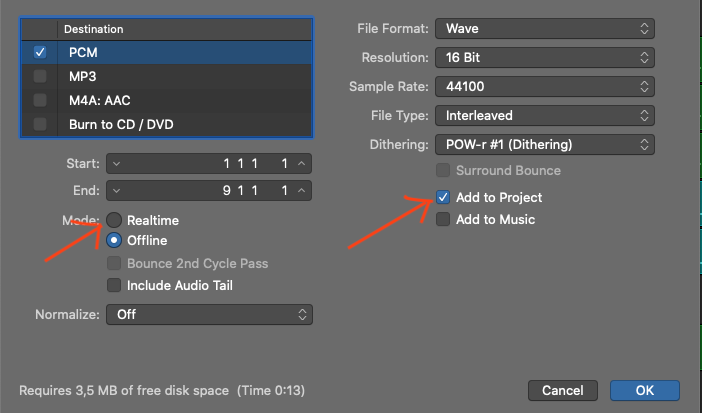Open the Resolution 16 Bit dropdown
The image size is (702, 413).
[546, 58]
